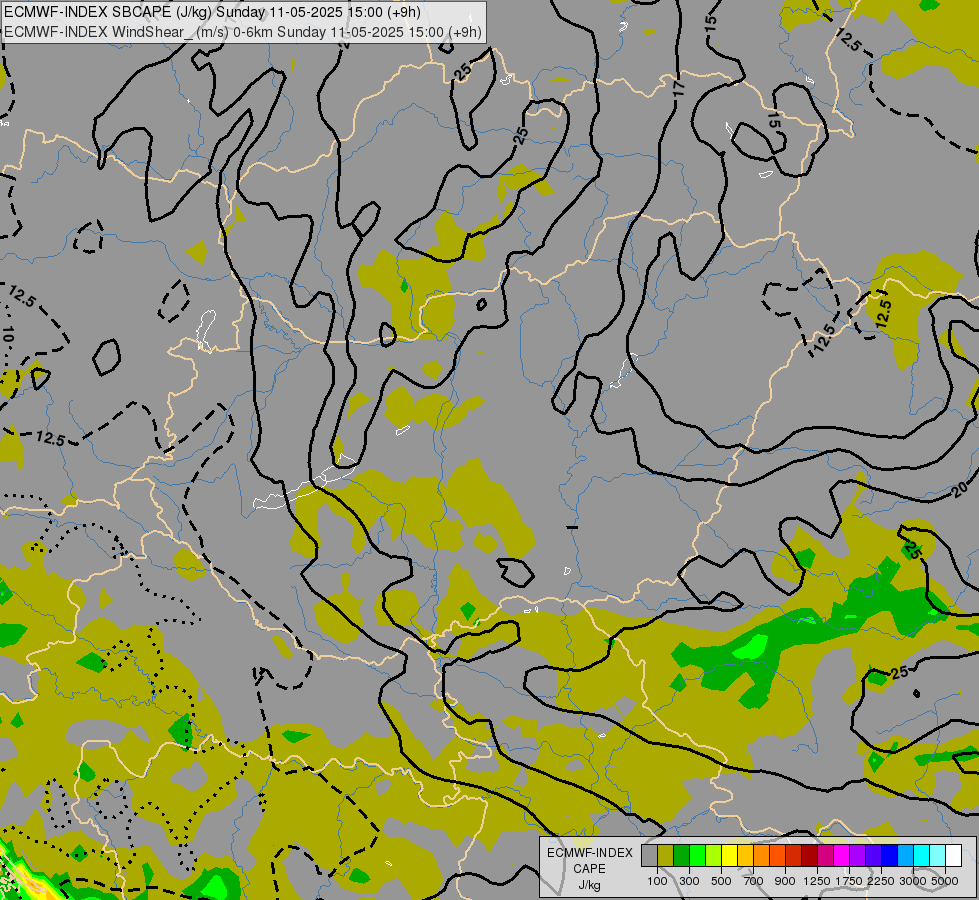Click the dark green legend swatch
This screenshot has height=900, width=979.
click(x=682, y=855)
